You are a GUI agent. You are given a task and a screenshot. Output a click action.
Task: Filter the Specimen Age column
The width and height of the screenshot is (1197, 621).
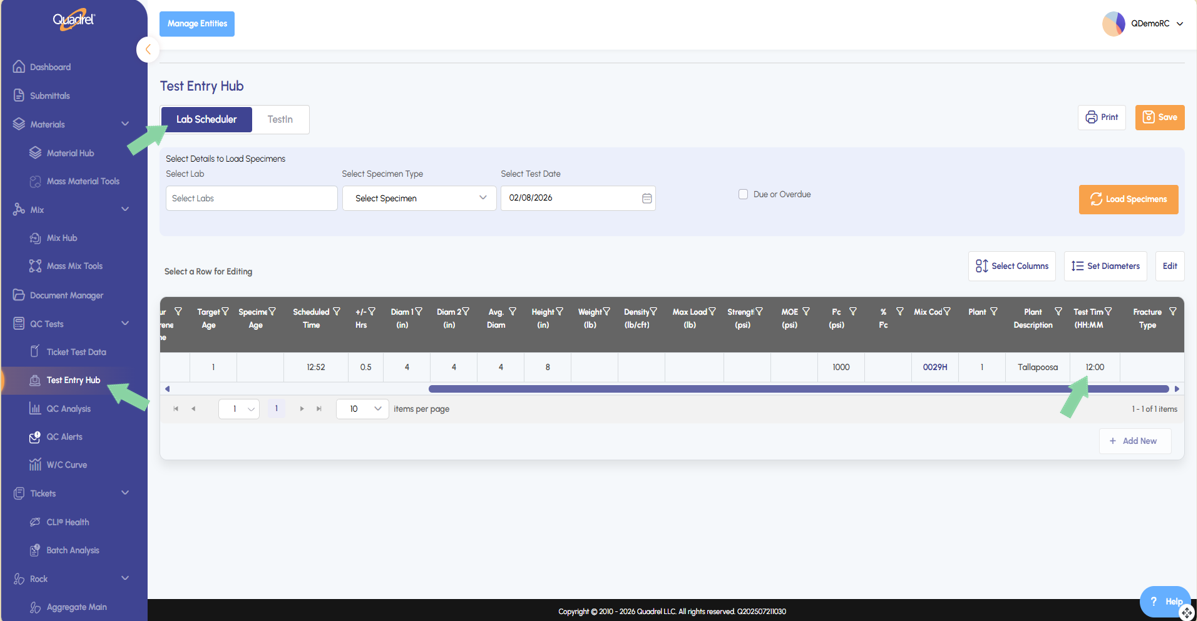click(x=272, y=312)
